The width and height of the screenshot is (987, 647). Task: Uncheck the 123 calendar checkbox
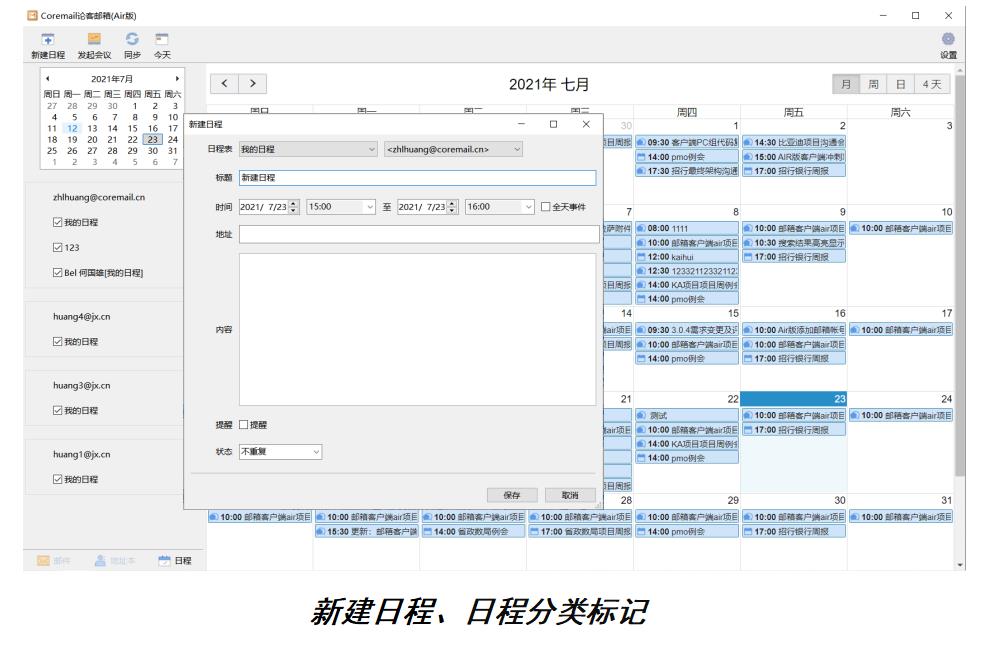click(58, 247)
